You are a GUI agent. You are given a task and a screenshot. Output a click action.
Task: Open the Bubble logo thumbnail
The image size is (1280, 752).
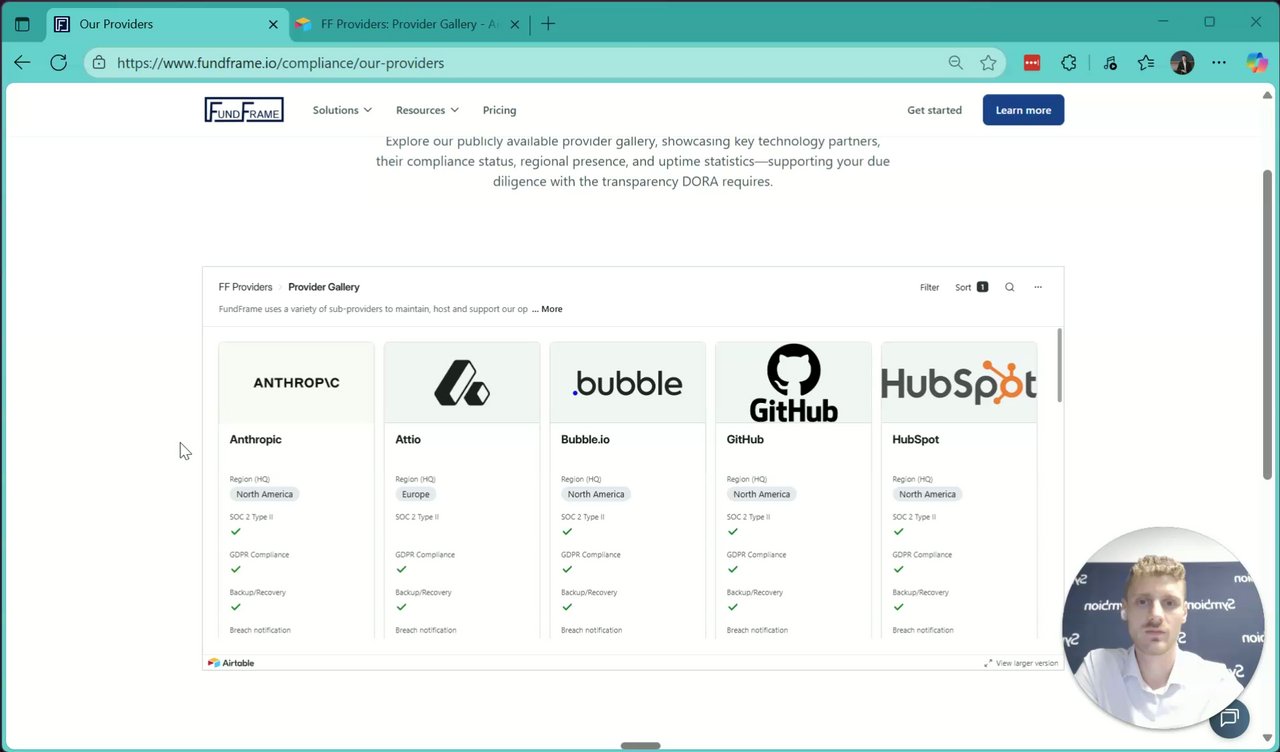[628, 382]
